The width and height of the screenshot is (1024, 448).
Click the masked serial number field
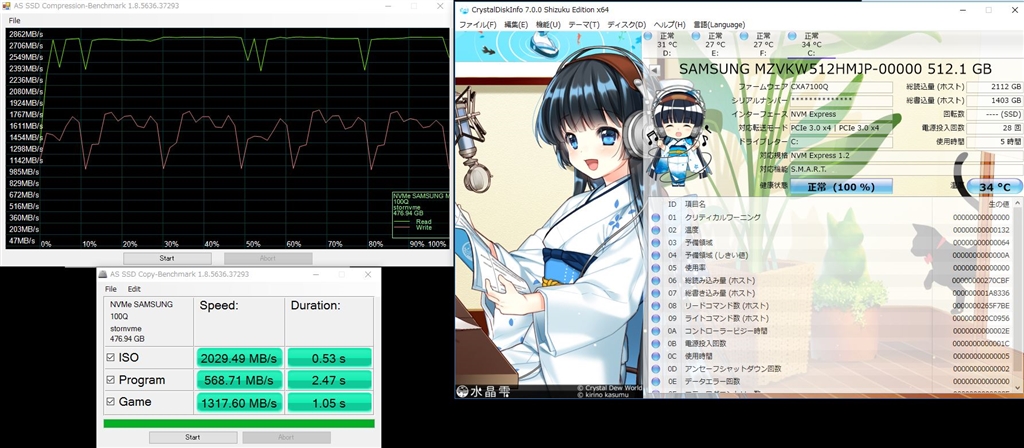[840, 101]
